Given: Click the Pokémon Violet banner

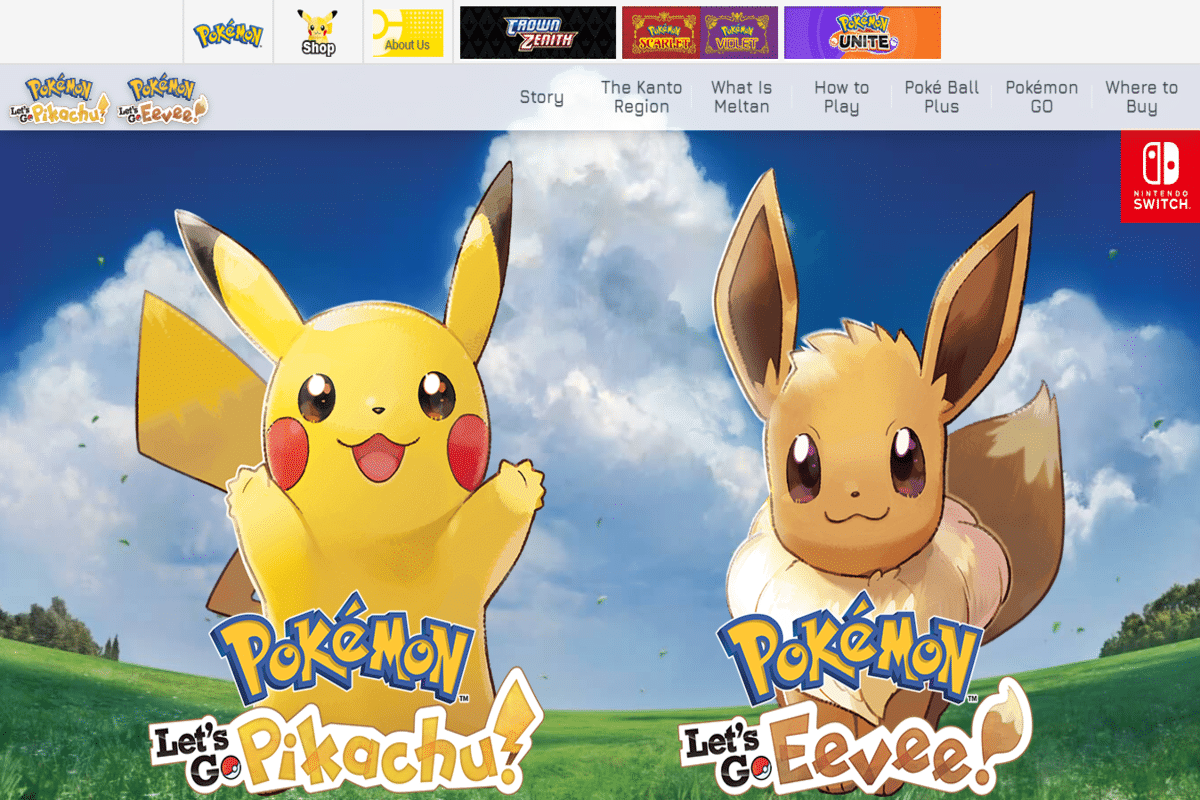Looking at the screenshot, I should point(738,31).
